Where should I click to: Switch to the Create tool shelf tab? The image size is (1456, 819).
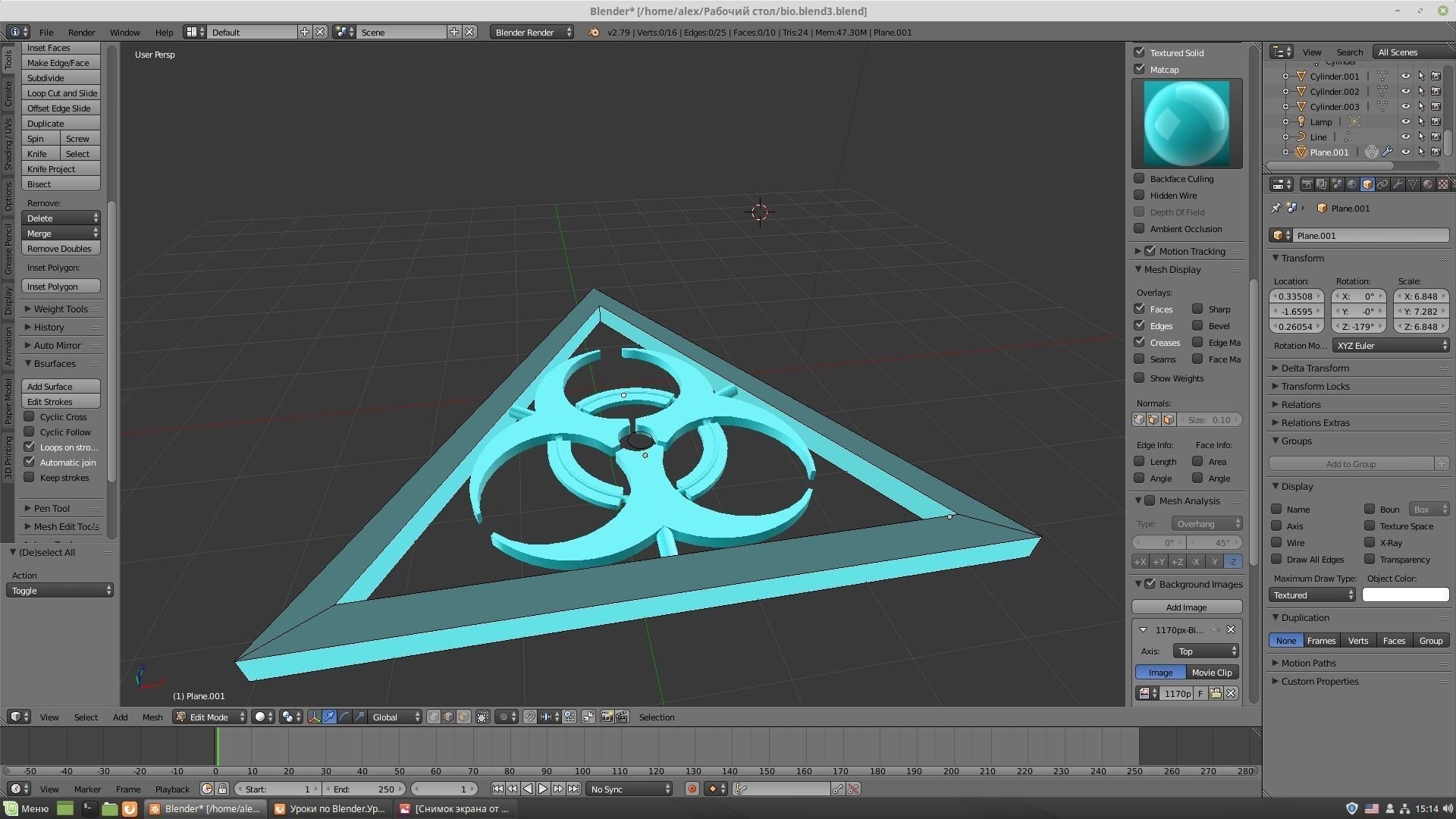8,94
